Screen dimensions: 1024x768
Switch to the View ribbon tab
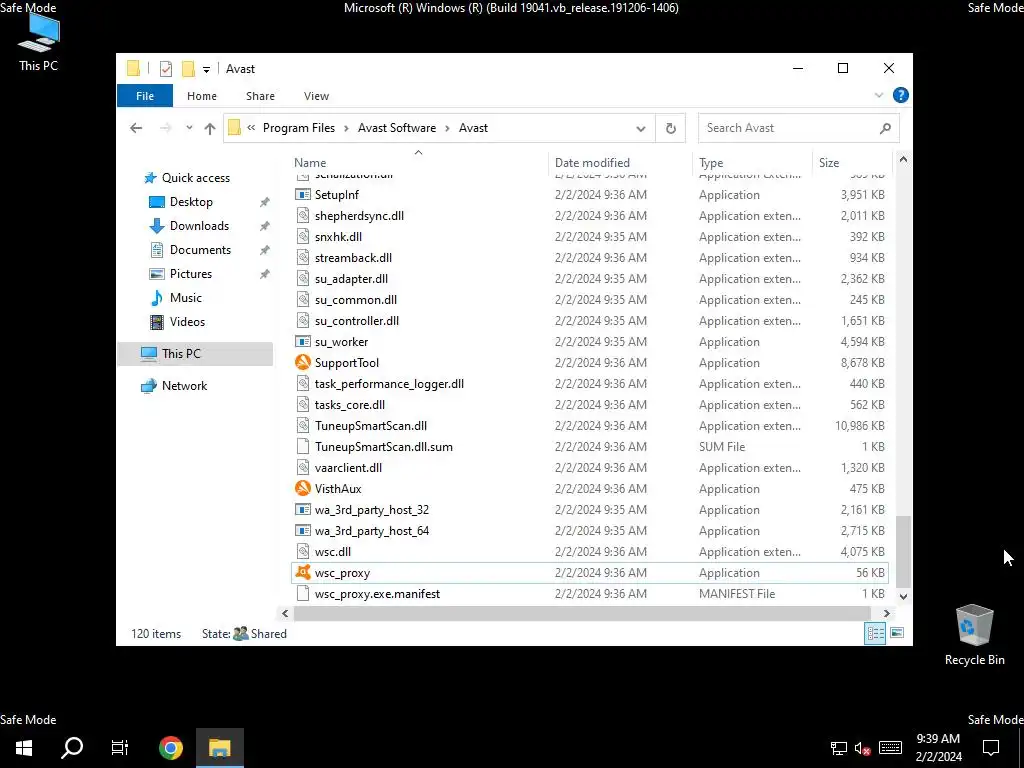pyautogui.click(x=316, y=96)
